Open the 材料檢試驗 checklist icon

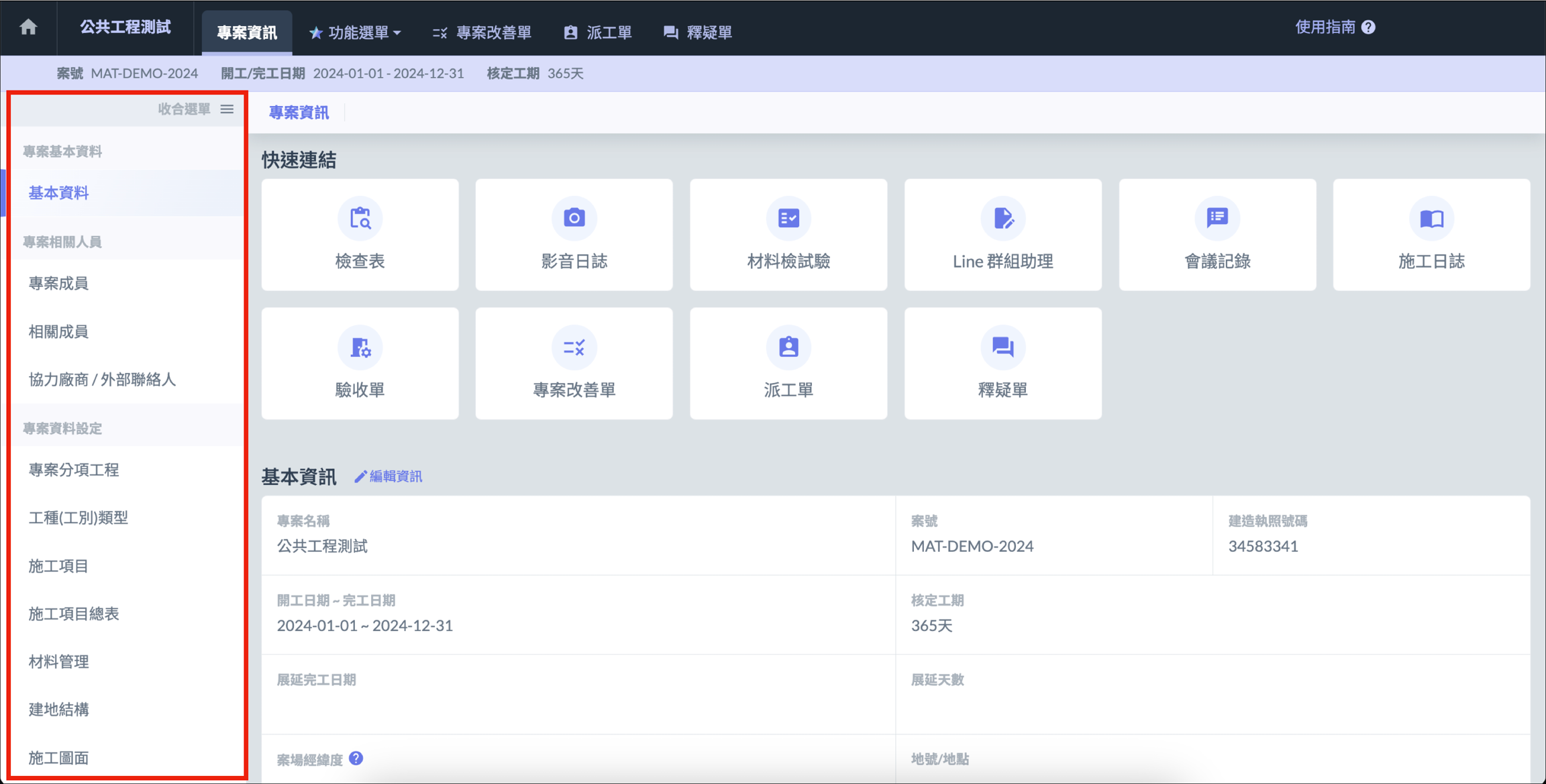coord(788,218)
